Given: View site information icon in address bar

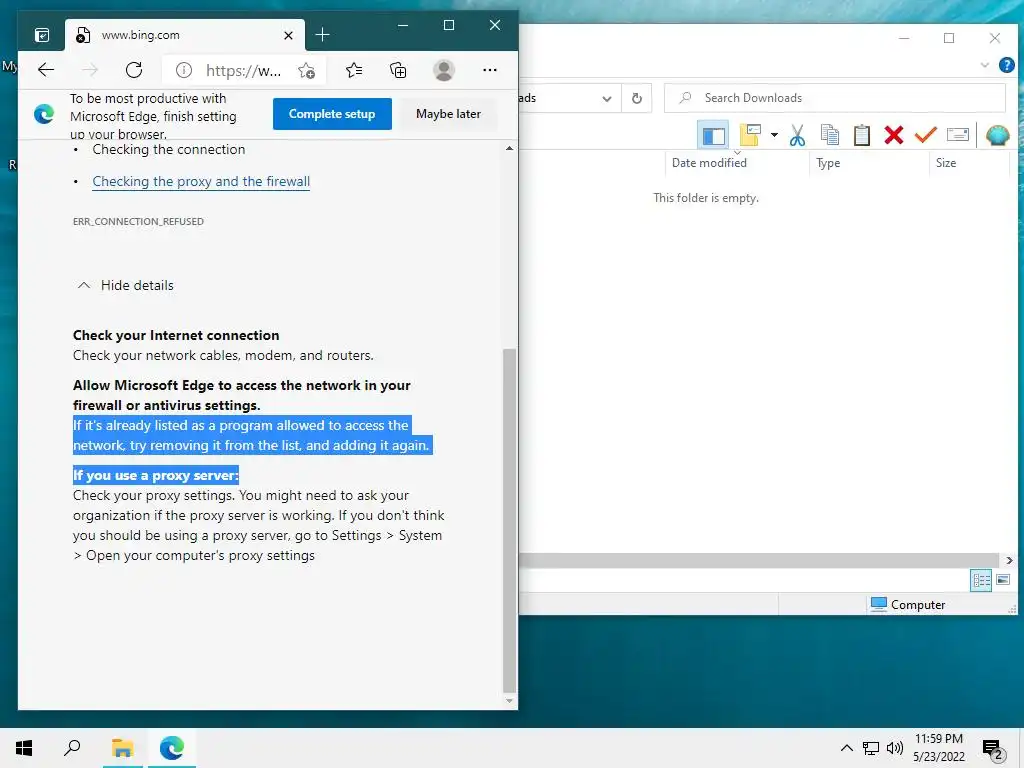Looking at the screenshot, I should pos(184,70).
